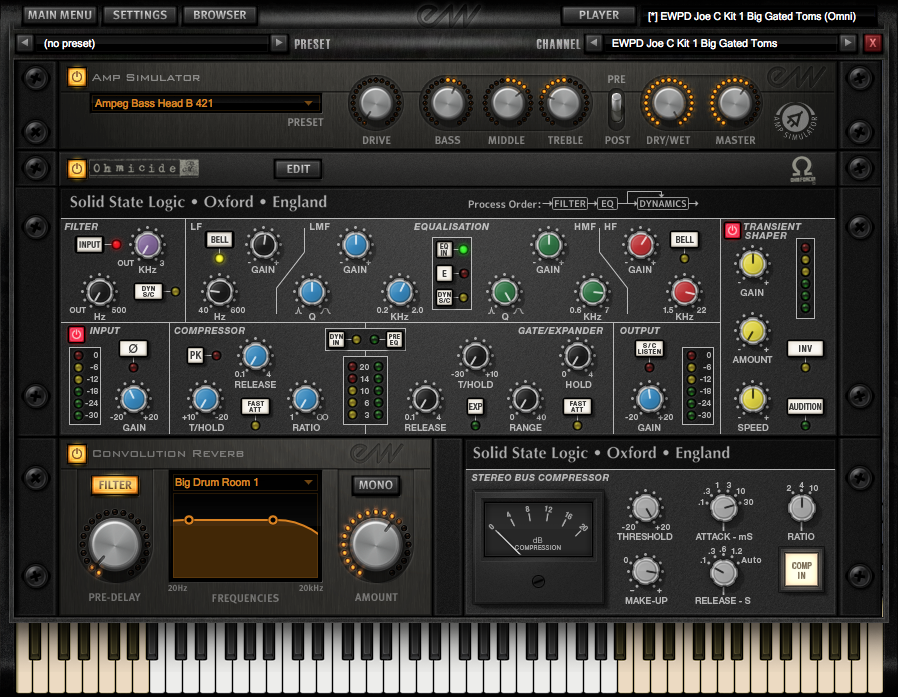
Task: Toggle the Amp Simulator power icon
Action: coord(77,77)
